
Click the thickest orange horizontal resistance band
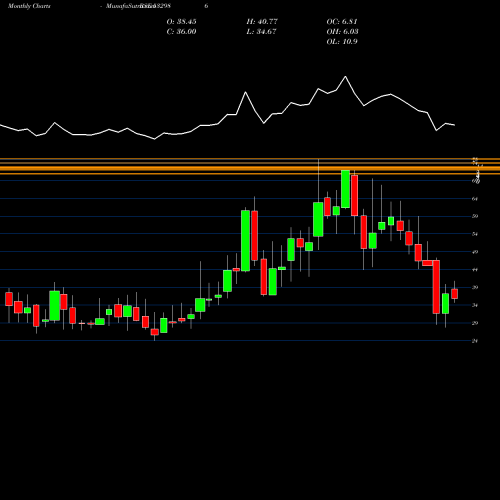click(x=250, y=169)
